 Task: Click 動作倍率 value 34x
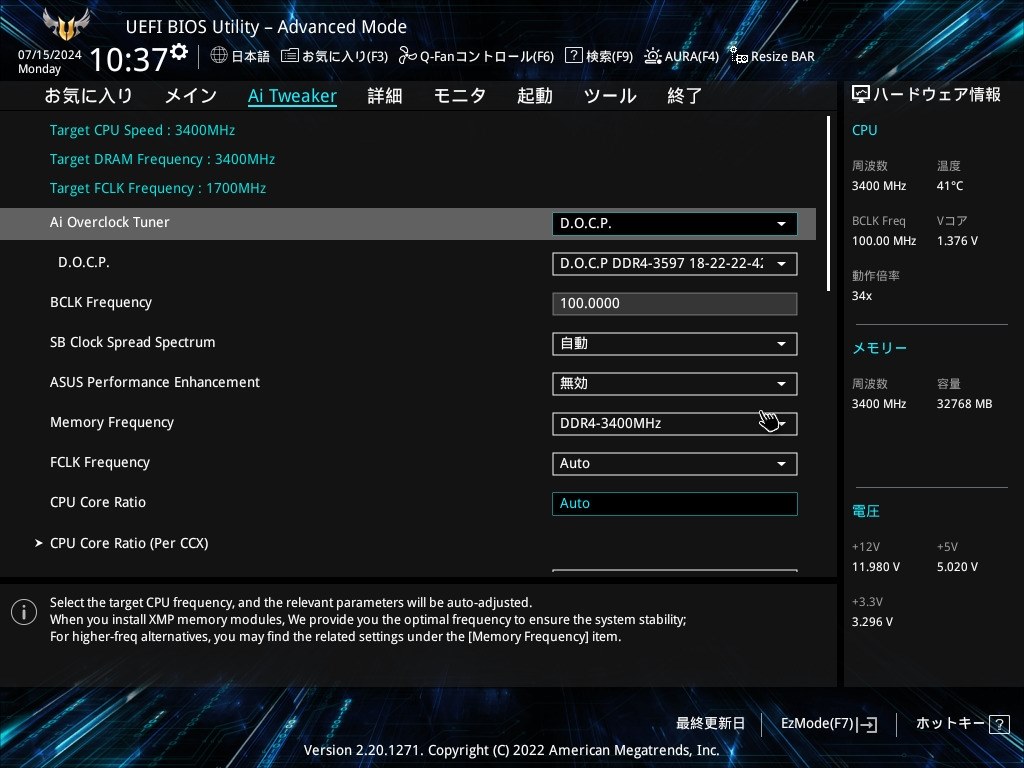(862, 296)
